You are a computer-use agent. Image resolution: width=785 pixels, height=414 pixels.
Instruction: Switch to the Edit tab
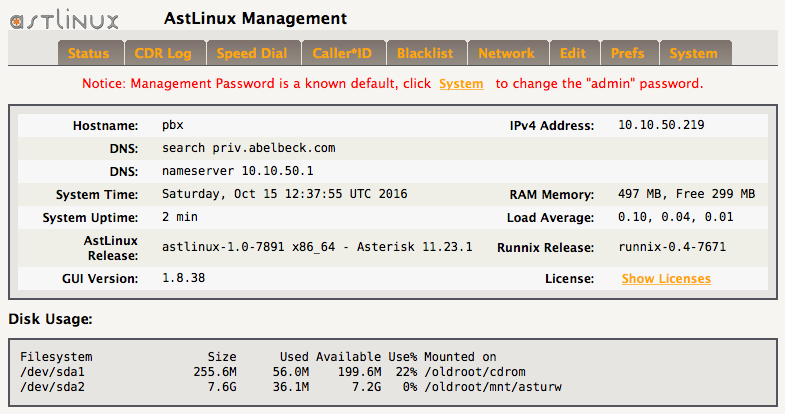573,53
